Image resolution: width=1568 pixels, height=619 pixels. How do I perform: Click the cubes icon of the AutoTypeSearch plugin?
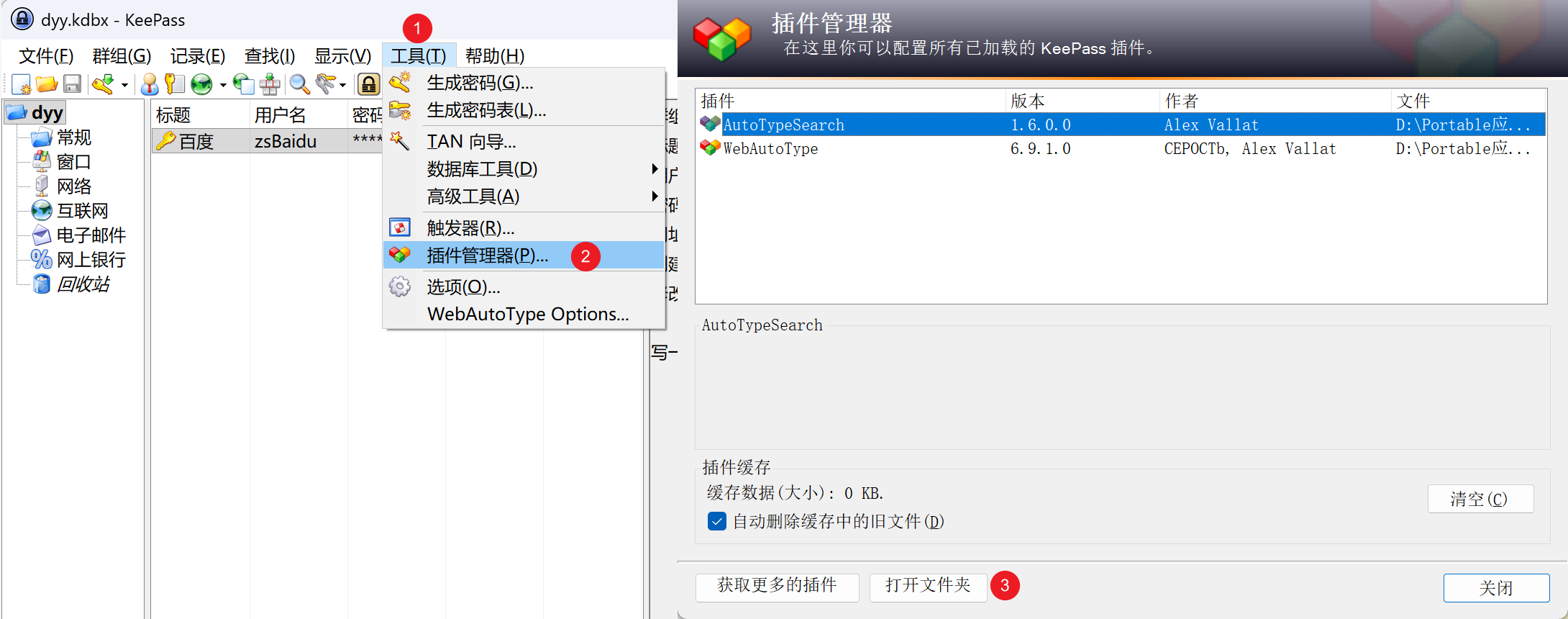[x=711, y=124]
